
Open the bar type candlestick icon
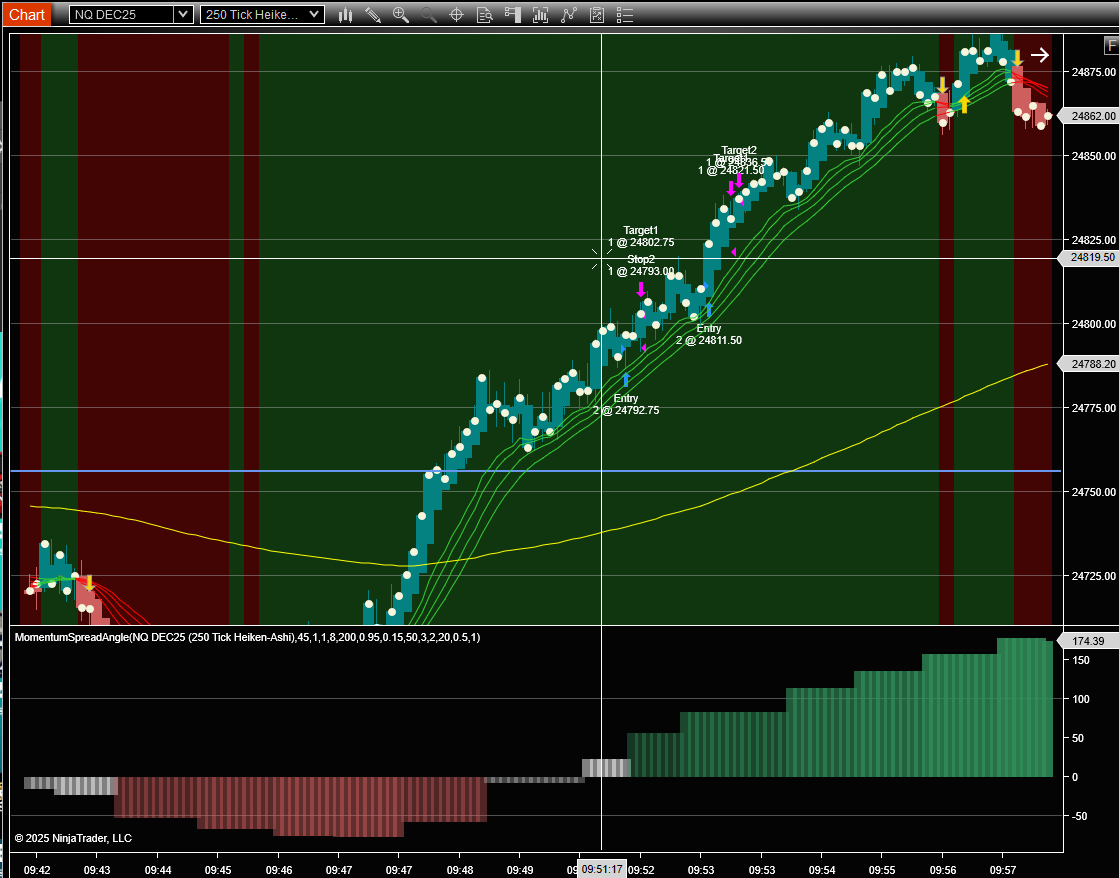coord(346,15)
